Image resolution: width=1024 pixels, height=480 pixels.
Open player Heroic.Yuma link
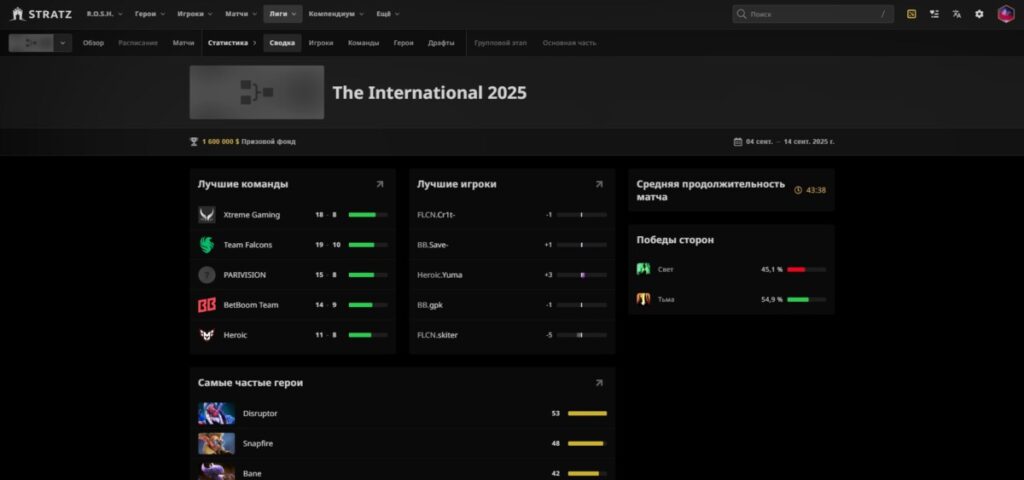[x=440, y=275]
